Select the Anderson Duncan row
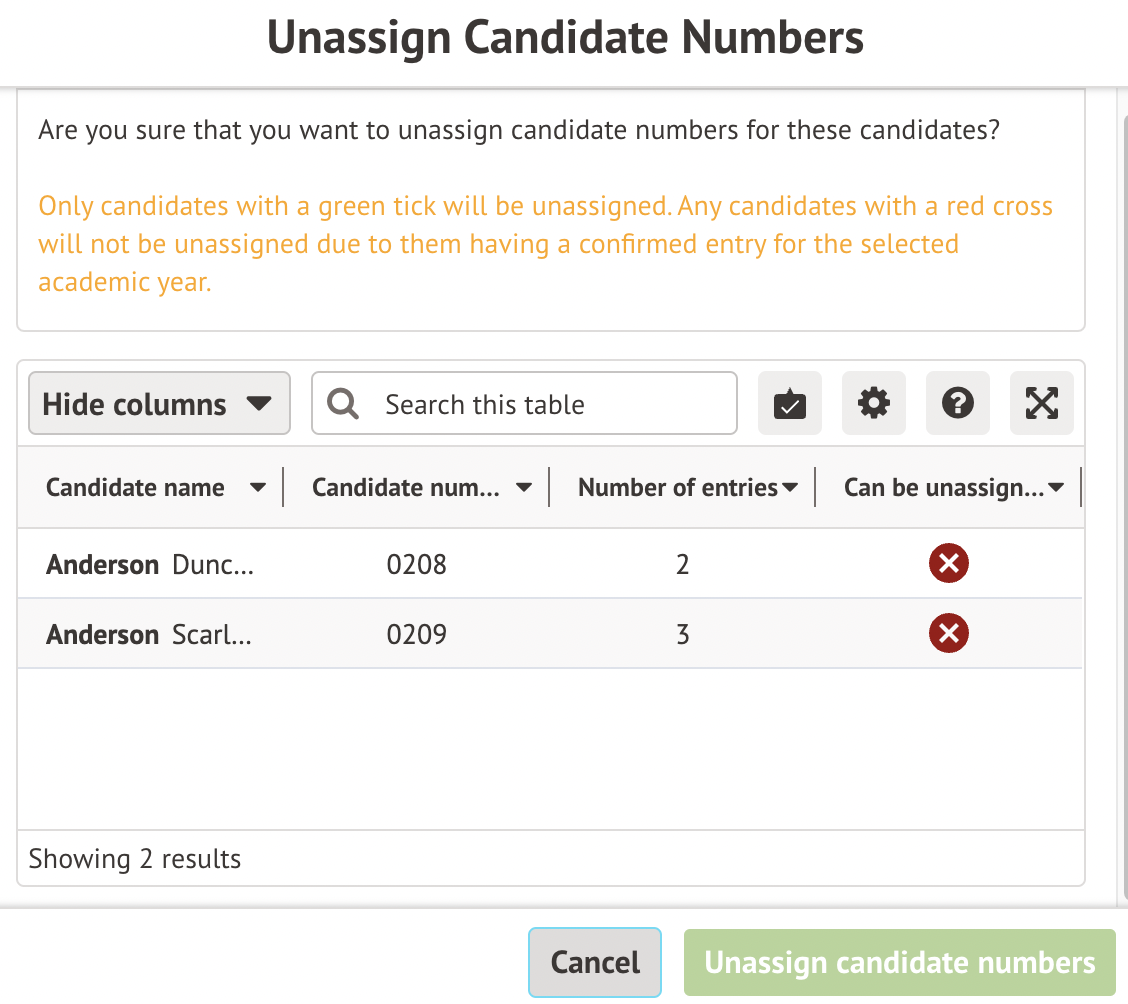This screenshot has width=1128, height=1004. (150, 564)
